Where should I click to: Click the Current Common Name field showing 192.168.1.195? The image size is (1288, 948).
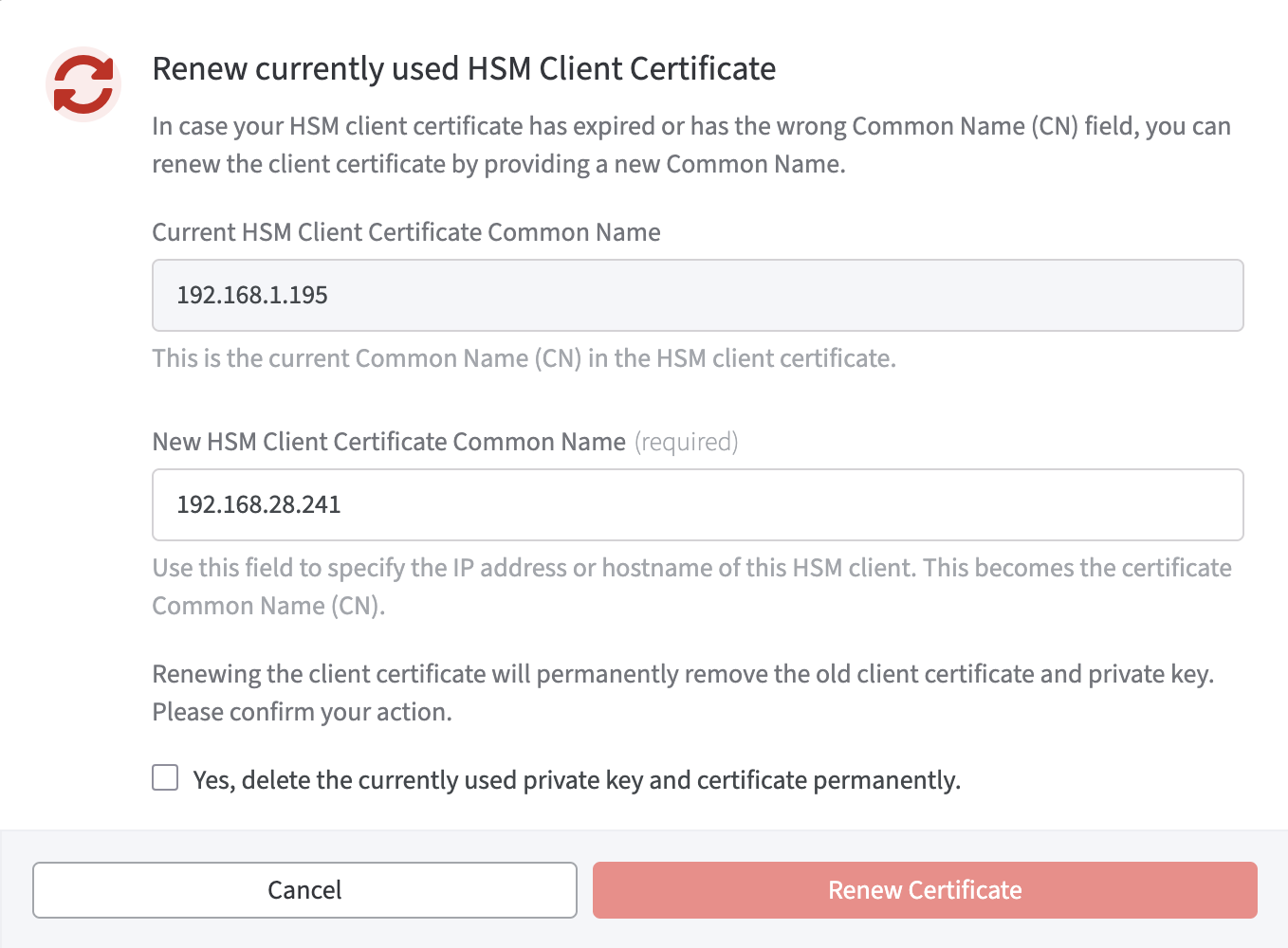tap(697, 295)
